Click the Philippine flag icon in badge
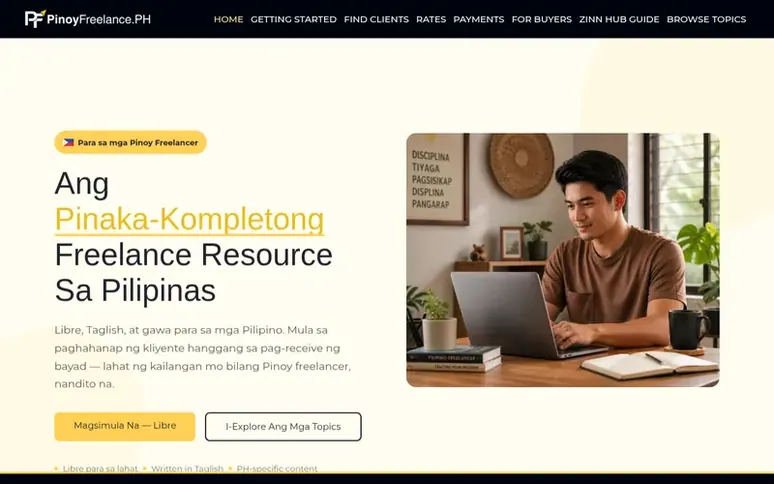This screenshot has height=484, width=774. point(69,142)
